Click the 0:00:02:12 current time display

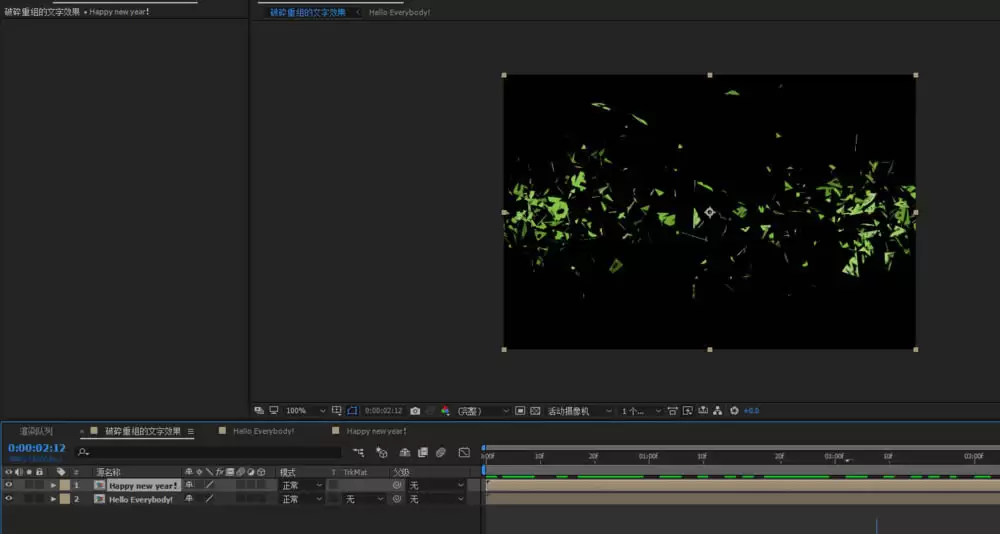(37, 449)
